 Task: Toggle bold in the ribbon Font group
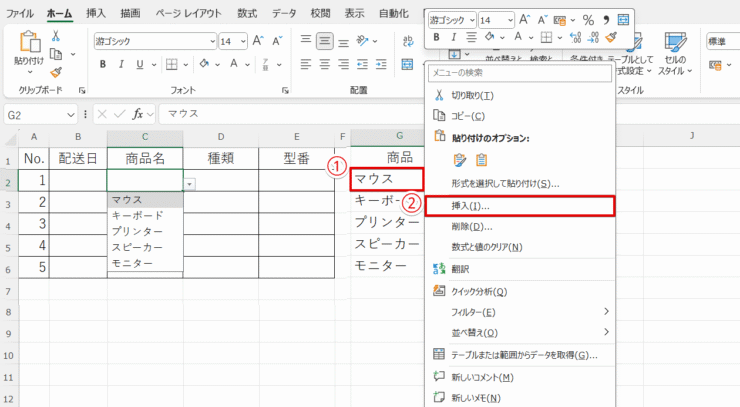click(102, 64)
